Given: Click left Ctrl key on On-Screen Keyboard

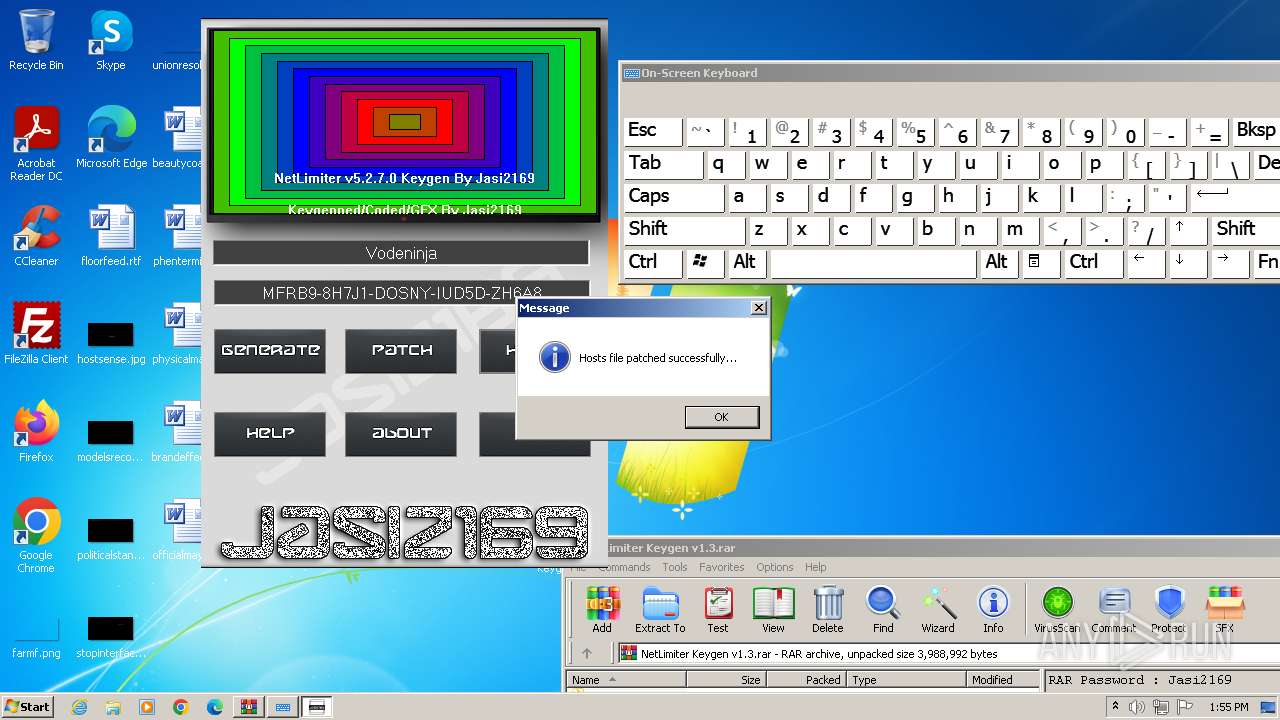Looking at the screenshot, I should click(653, 262).
